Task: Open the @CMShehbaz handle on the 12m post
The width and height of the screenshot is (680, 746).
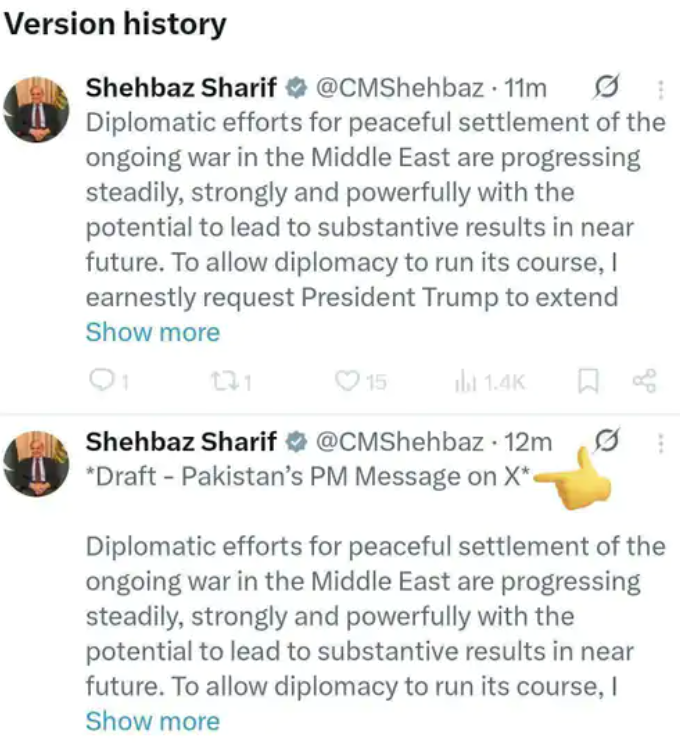Action: click(400, 440)
